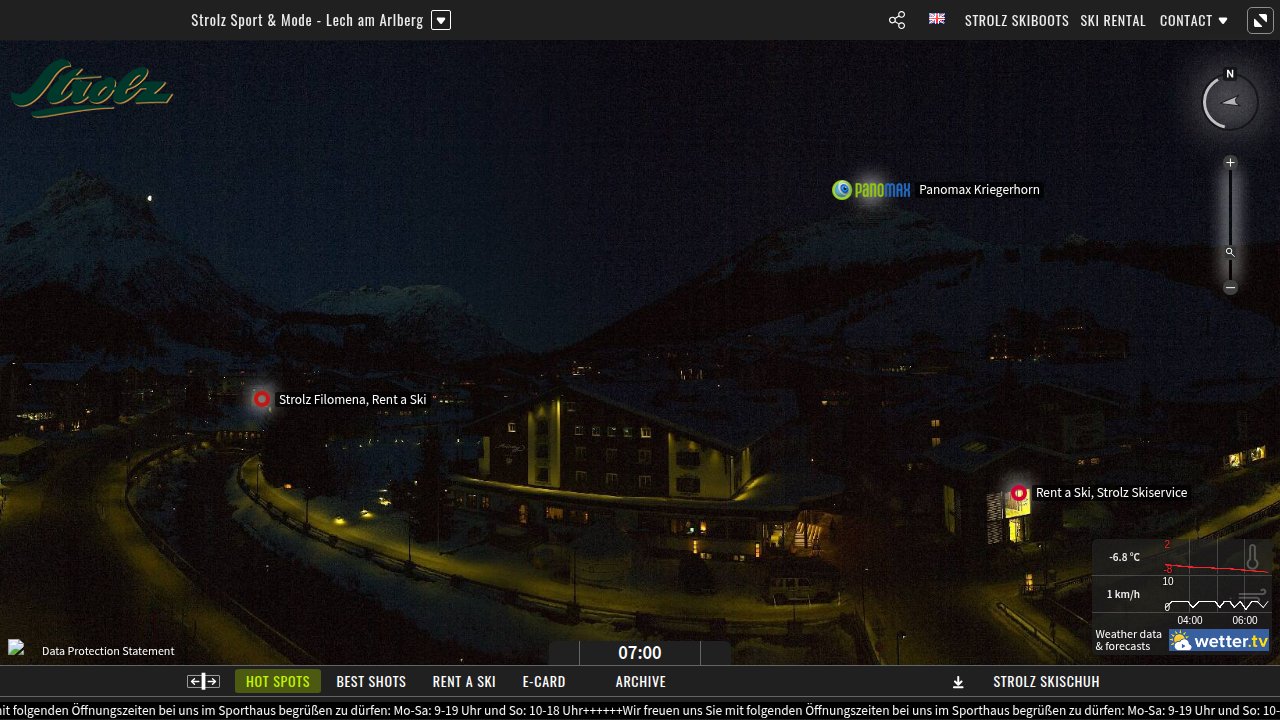1280x720 pixels.
Task: Open the CONTACT dropdown menu
Action: pos(1193,20)
